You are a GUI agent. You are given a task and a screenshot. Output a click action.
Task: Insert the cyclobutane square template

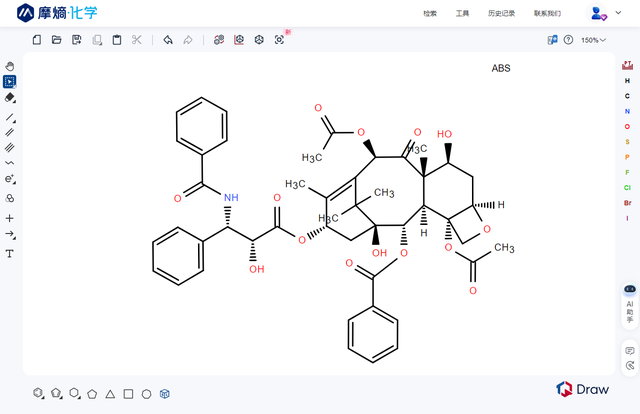coord(128,394)
